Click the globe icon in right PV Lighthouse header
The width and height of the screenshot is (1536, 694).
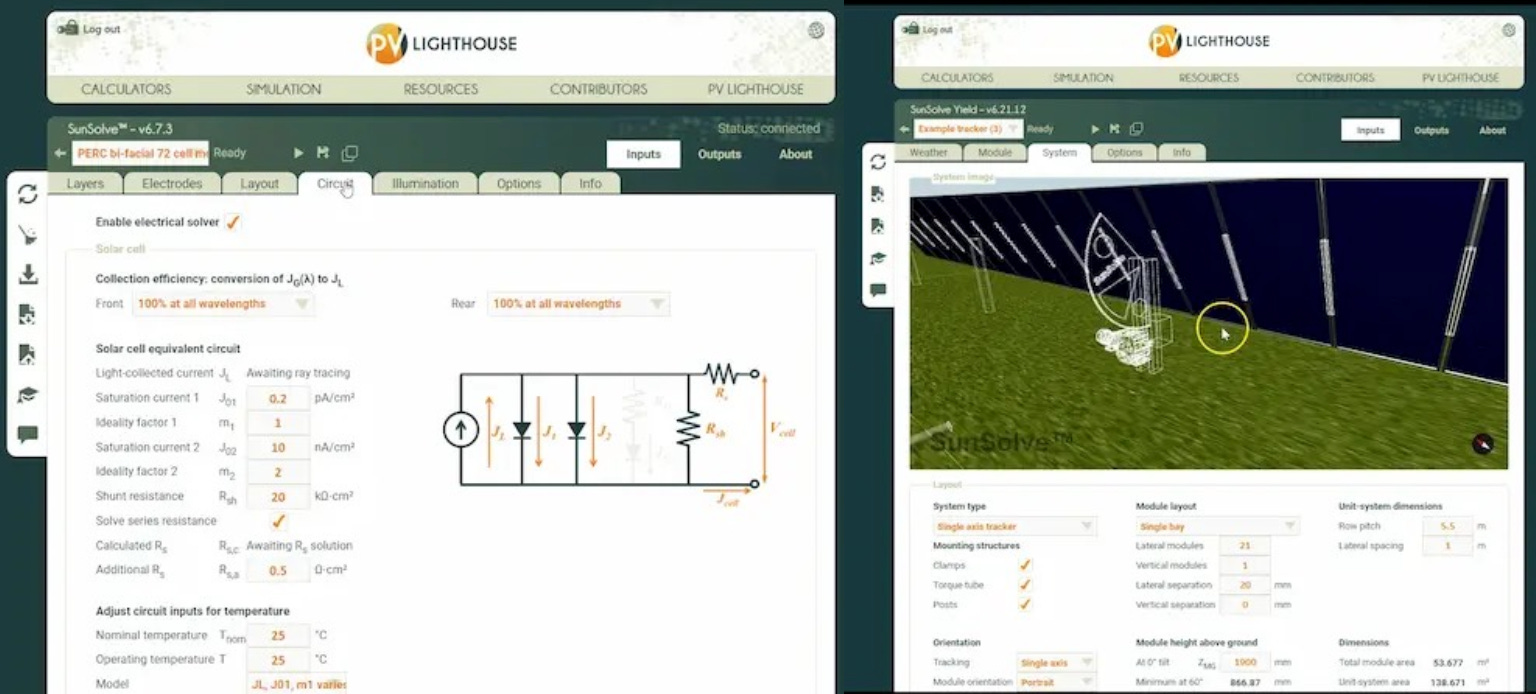pos(1509,30)
